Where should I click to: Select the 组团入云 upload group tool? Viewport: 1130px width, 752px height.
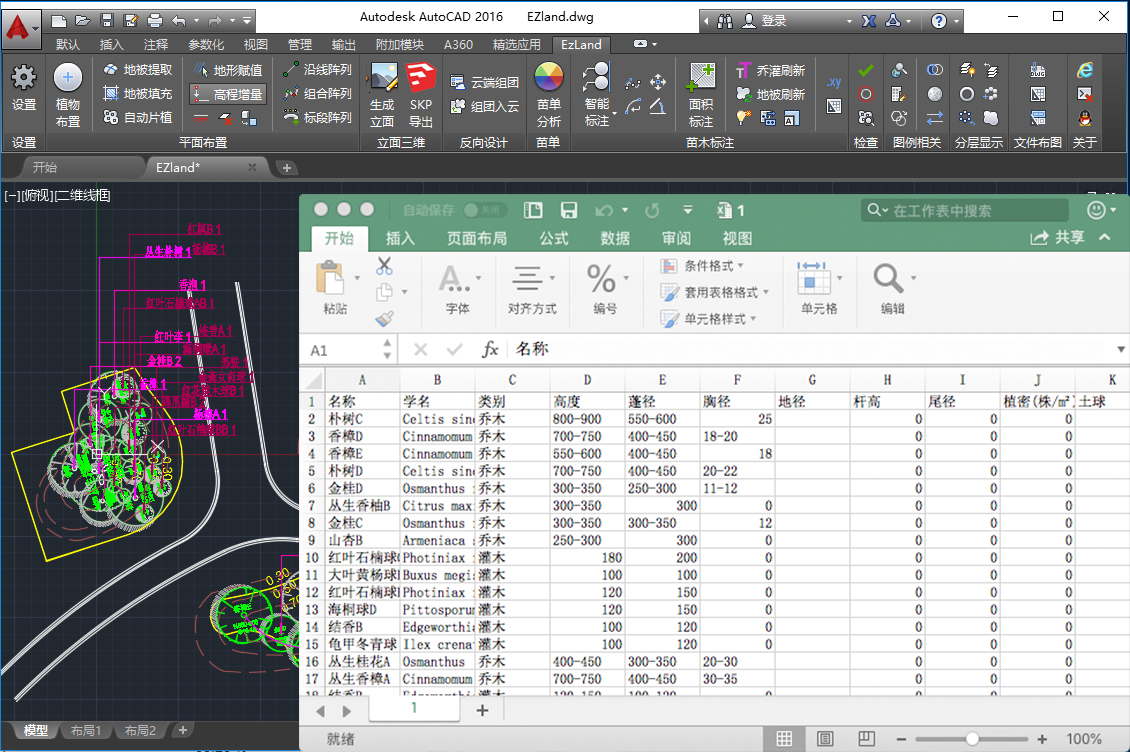click(x=484, y=106)
